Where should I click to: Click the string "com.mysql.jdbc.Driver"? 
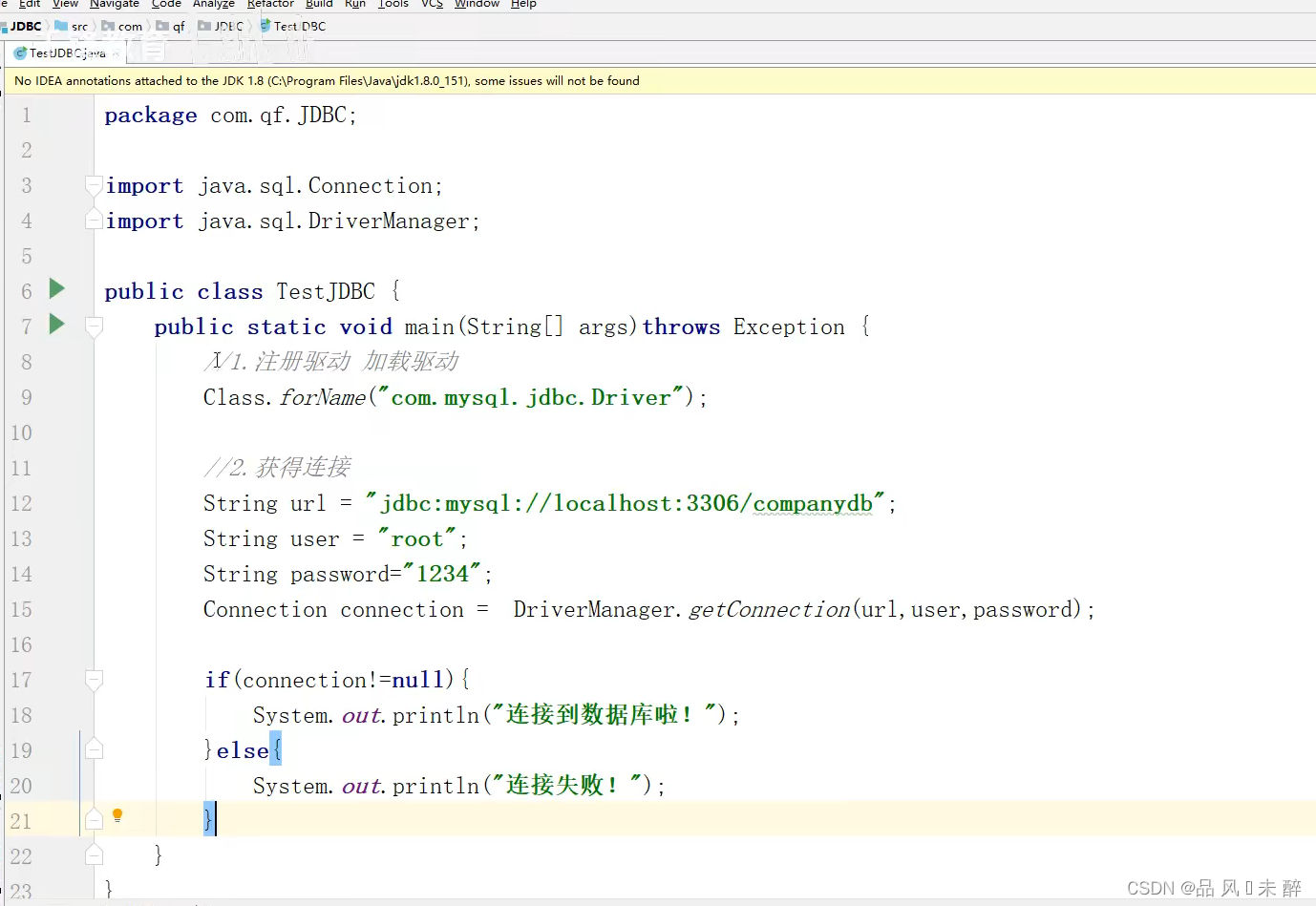(532, 397)
